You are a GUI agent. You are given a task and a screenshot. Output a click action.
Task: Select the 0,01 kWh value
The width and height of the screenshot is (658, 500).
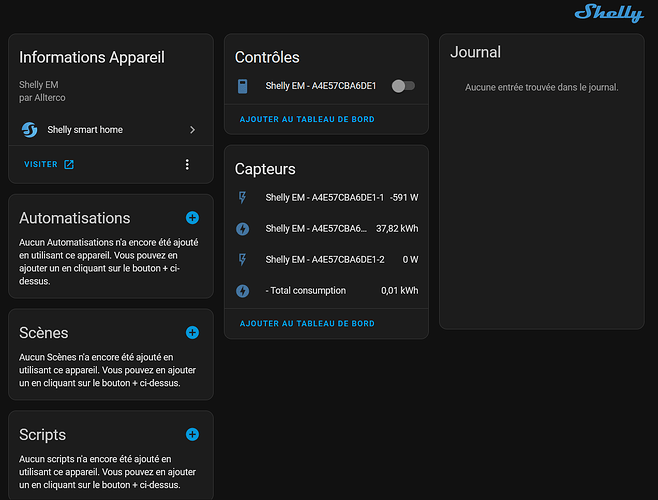point(400,291)
